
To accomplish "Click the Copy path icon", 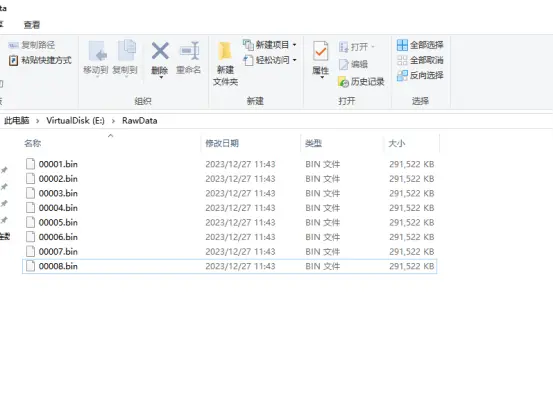I will tap(13, 45).
